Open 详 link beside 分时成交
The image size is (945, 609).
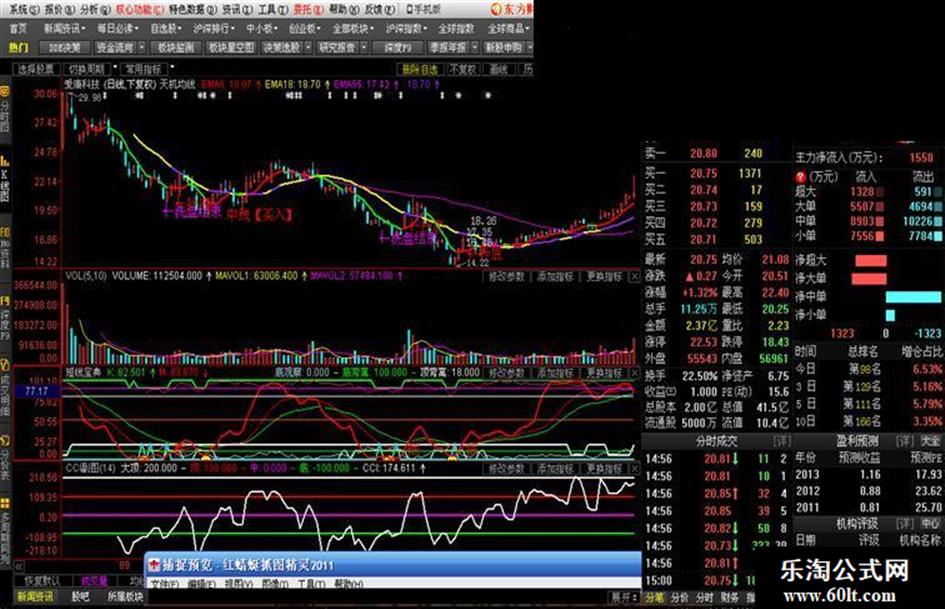[x=782, y=441]
